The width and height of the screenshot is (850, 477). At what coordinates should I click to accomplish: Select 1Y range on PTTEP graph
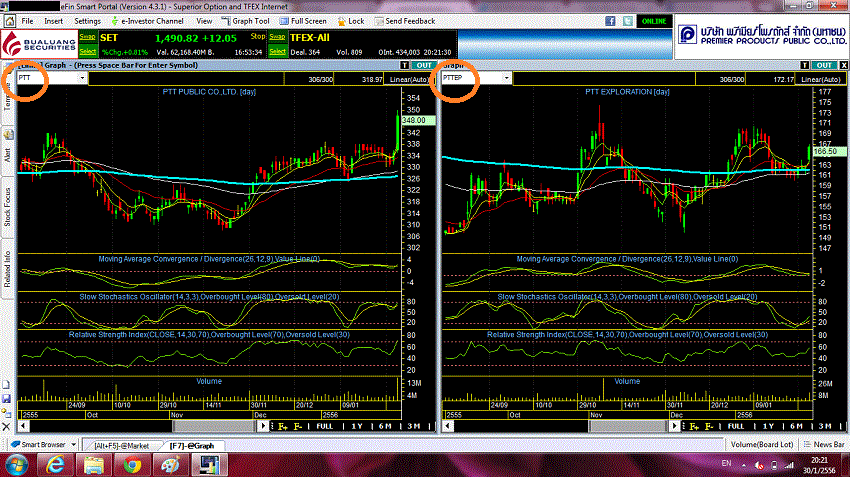point(768,427)
